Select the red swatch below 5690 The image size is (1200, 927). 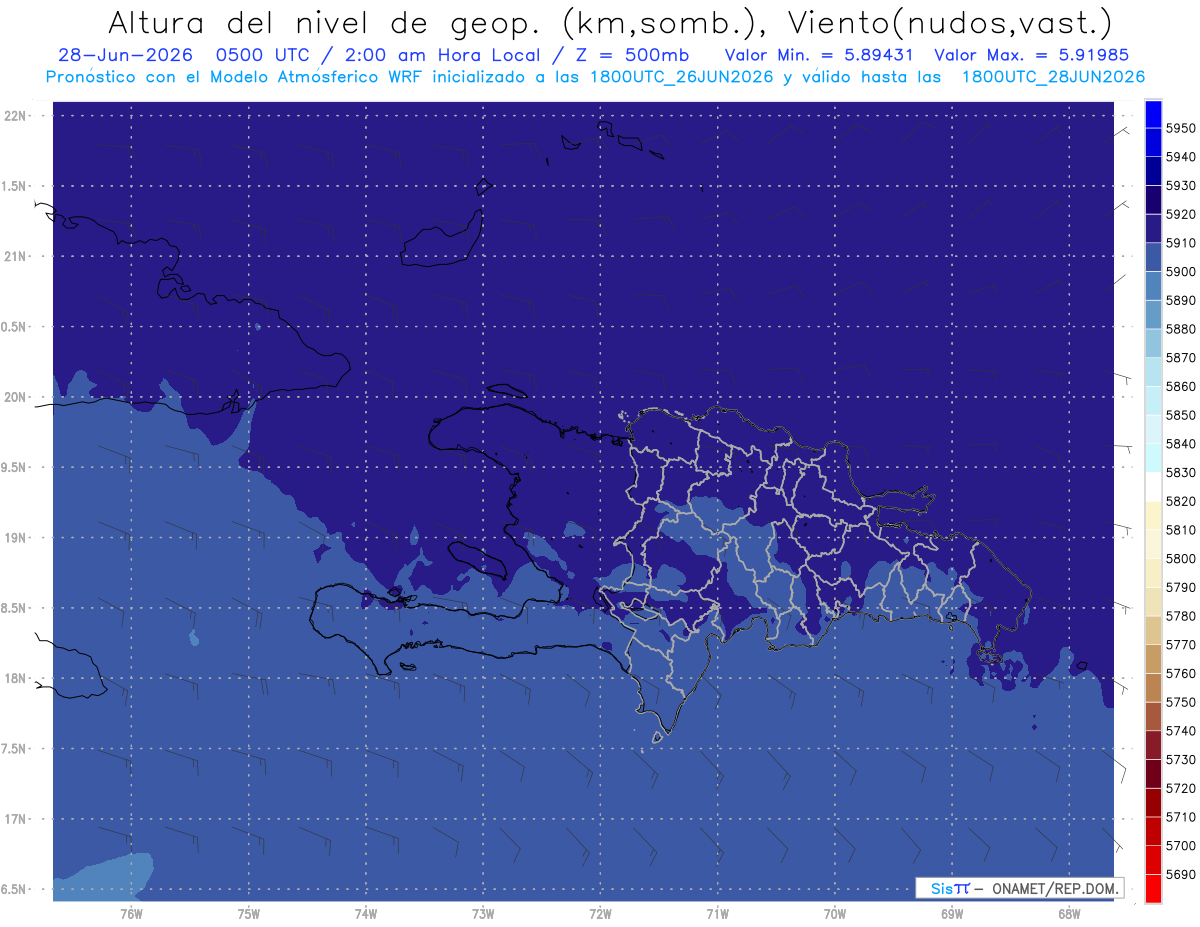point(1152,888)
